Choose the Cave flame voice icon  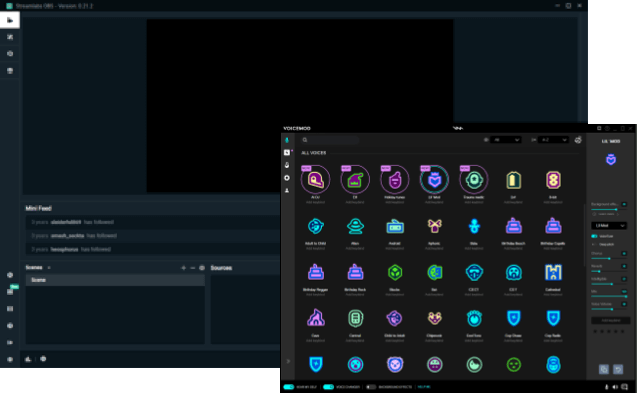pos(316,318)
